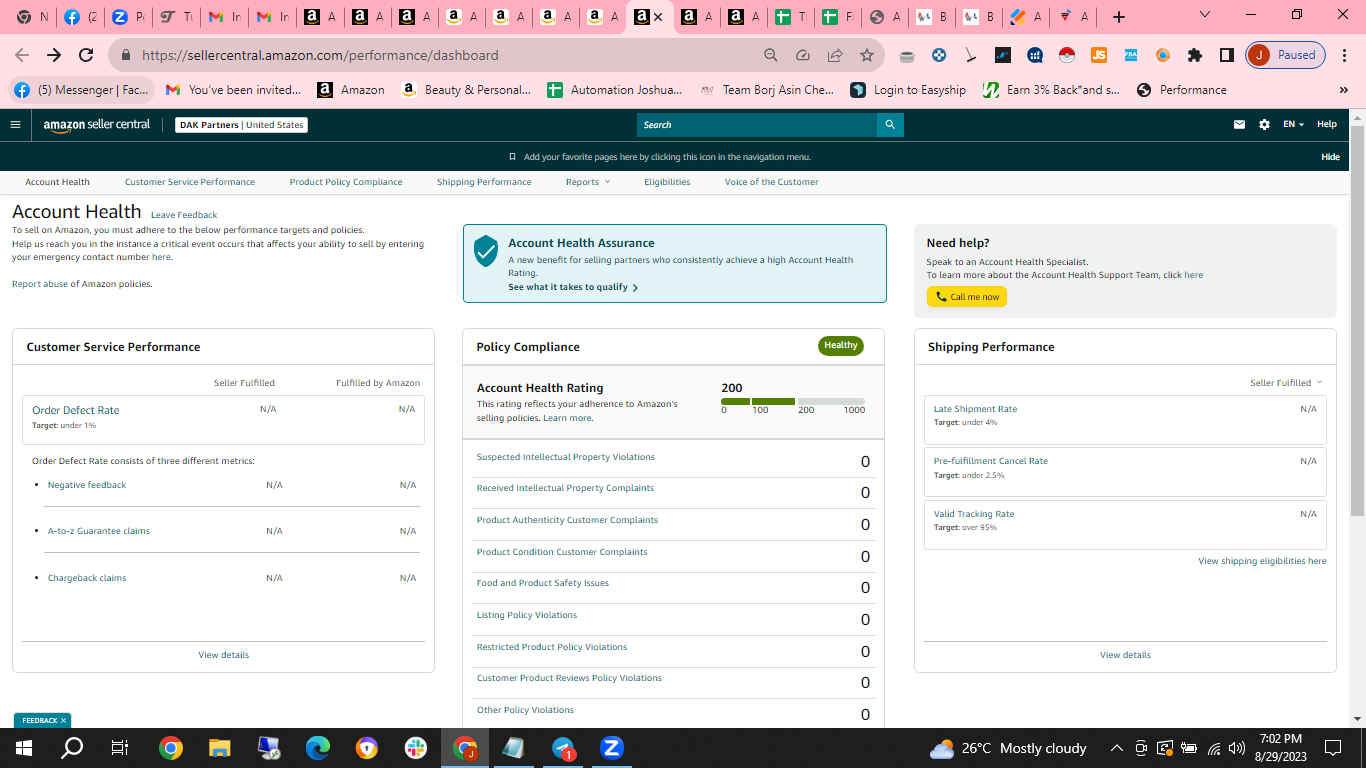1366x768 pixels.
Task: Click the Amazon Seller Central logo
Action: tap(97, 125)
